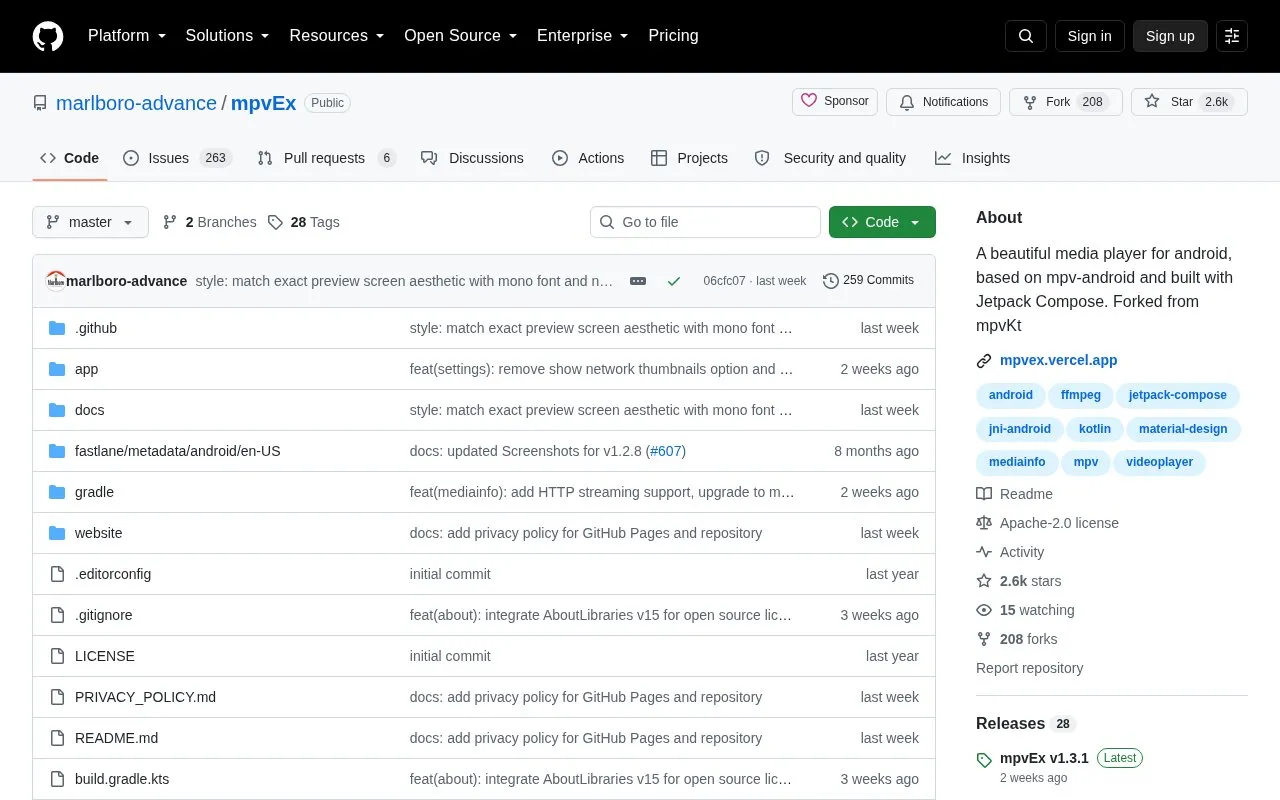The image size is (1280, 800).
Task: Click the Sponsor heart button
Action: pos(835,102)
